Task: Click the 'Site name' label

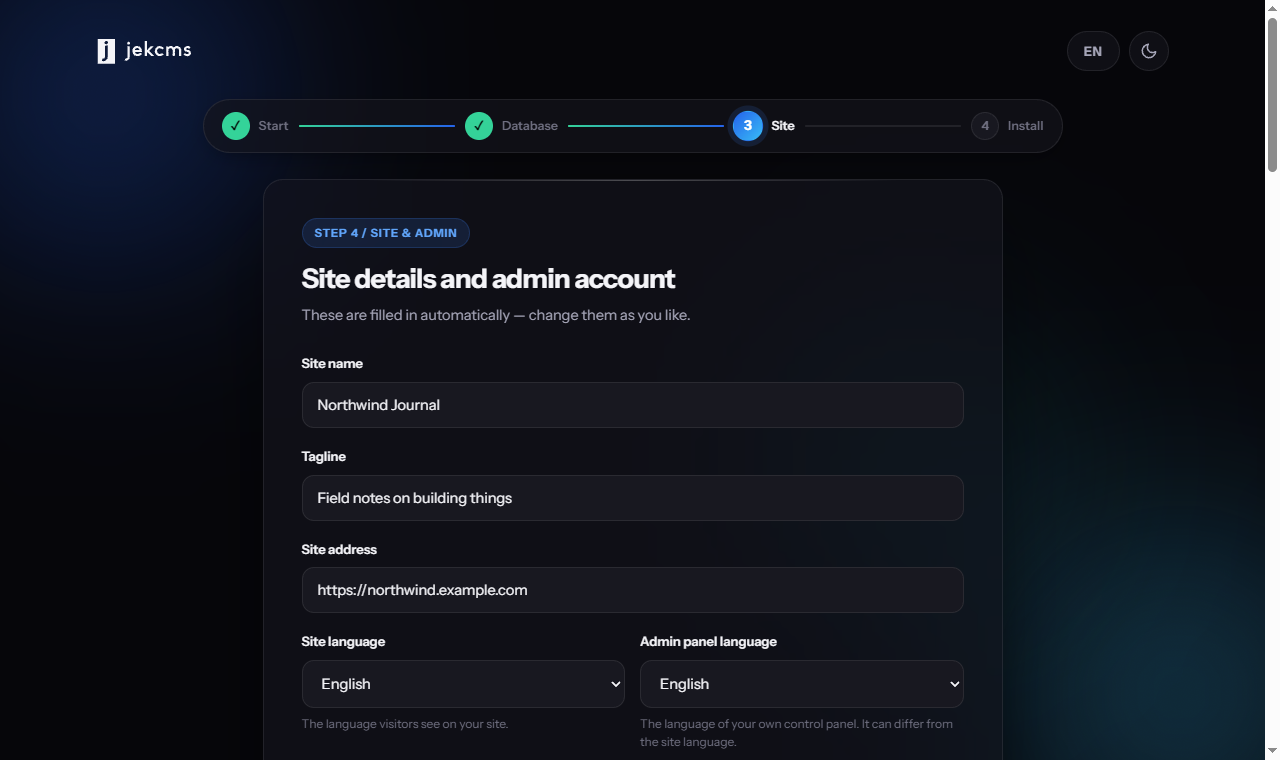Action: 332,364
